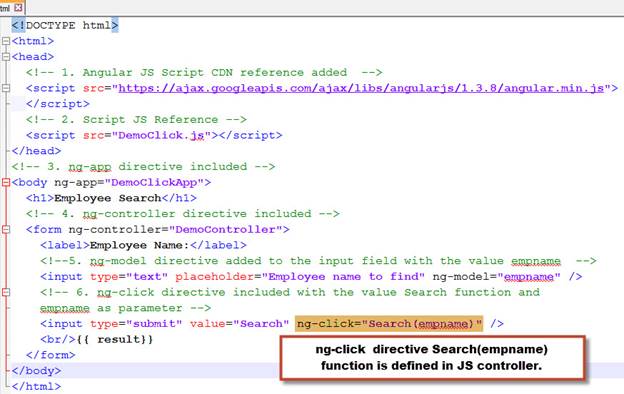
Task: Collapse the ng-click comment fold marker
Action: (6, 292)
